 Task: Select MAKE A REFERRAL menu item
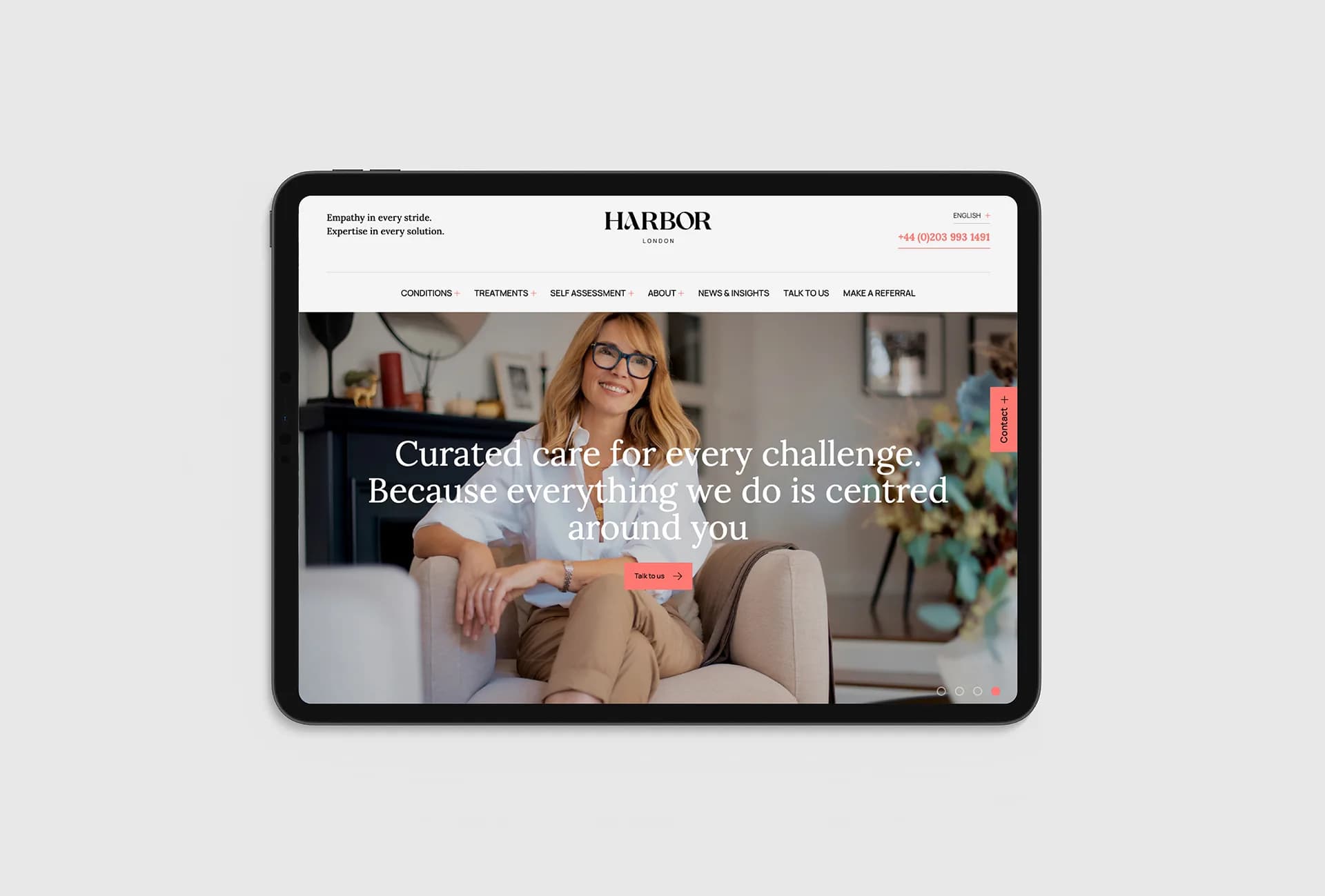click(x=879, y=293)
